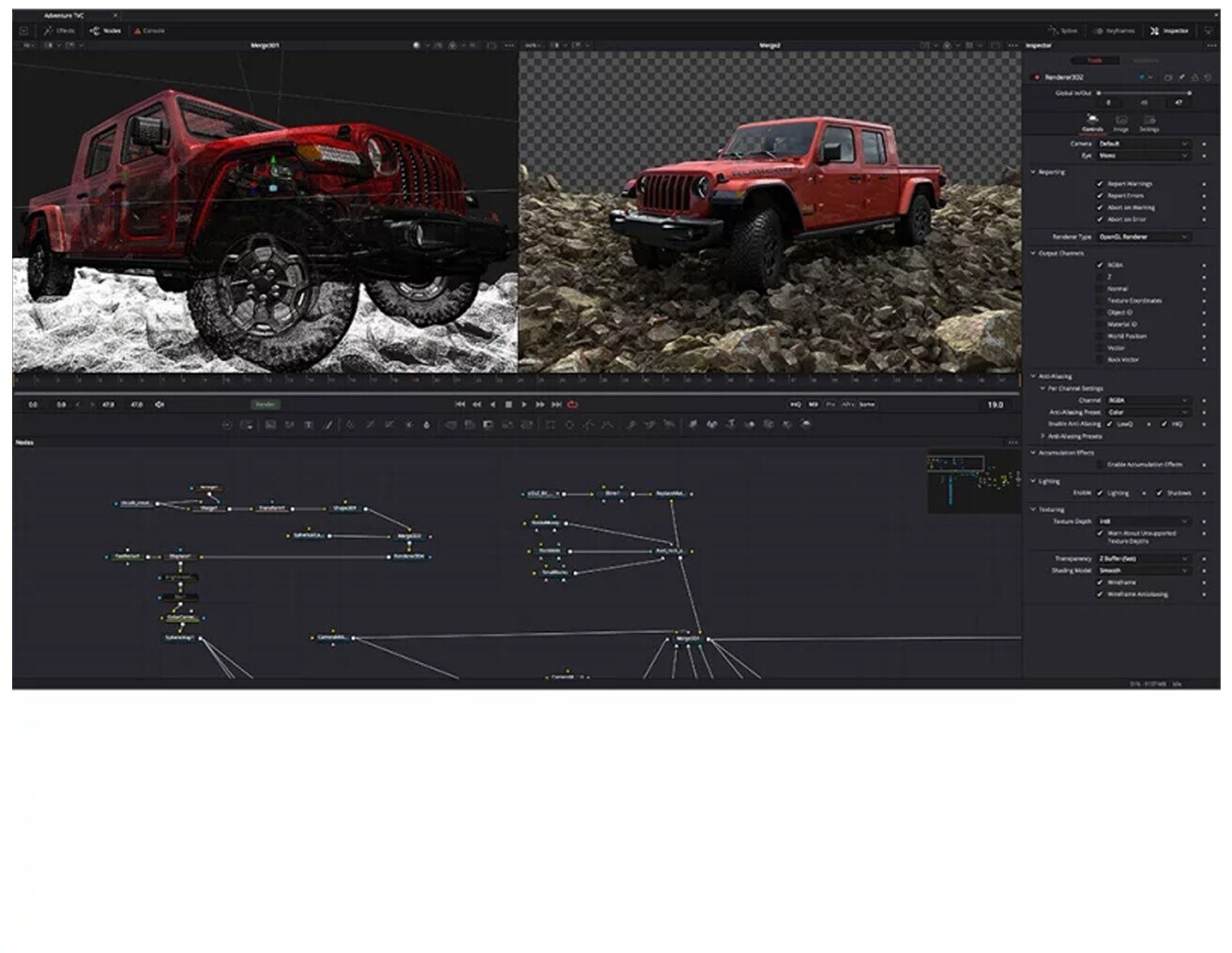Switch to the Image tab in Inspector
The width and height of the screenshot is (1232, 953).
click(x=1120, y=124)
